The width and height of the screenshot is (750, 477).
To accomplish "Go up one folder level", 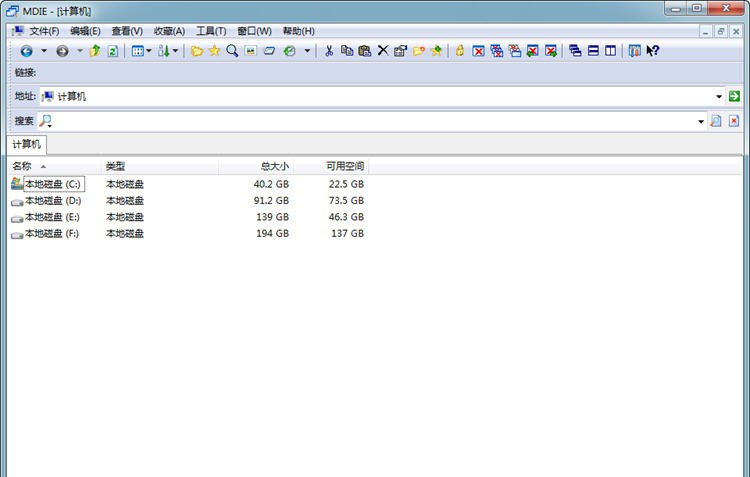I will (x=95, y=51).
